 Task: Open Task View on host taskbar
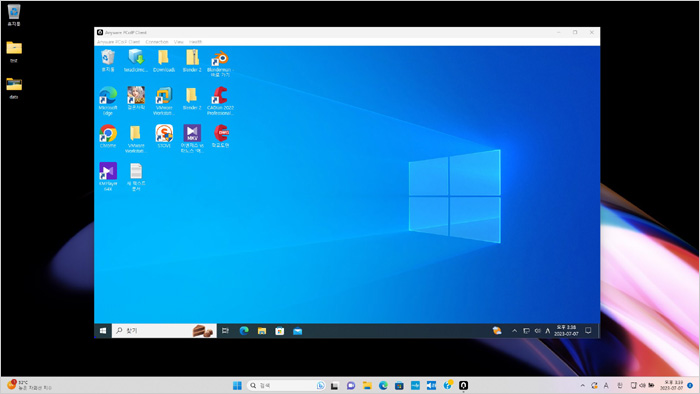click(x=334, y=386)
